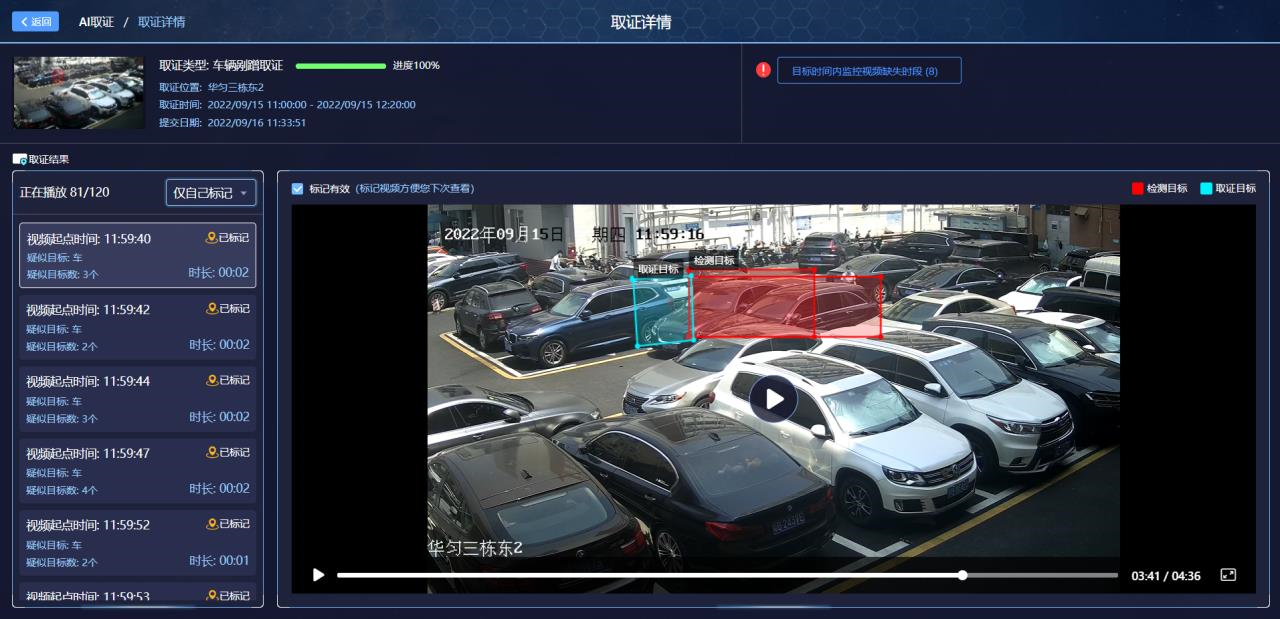Click the 已标记 marker icon on 11:59:42 clip
Image resolution: width=1280 pixels, height=619 pixels.
211,309
